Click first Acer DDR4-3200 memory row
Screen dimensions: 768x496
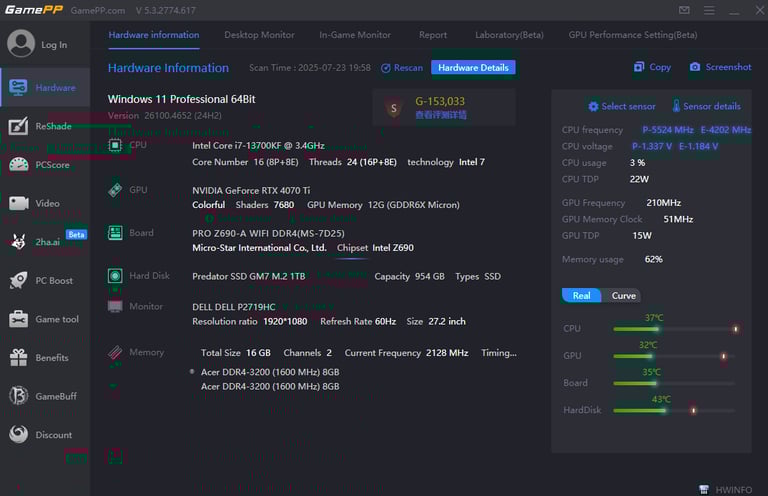coord(270,372)
